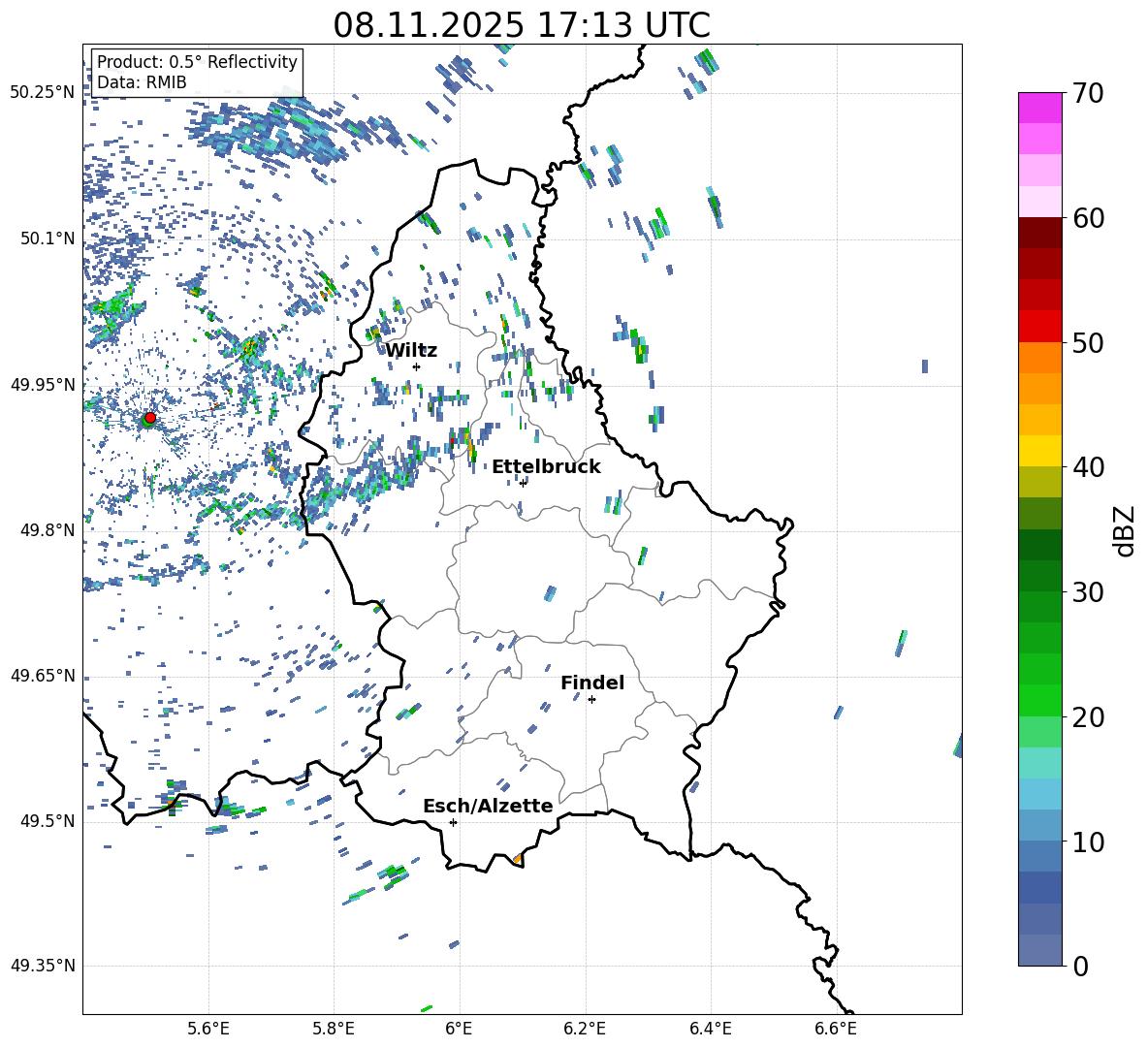Click the 49.95°N latitude label
This screenshot has width=1148, height=1048.
coord(43,385)
